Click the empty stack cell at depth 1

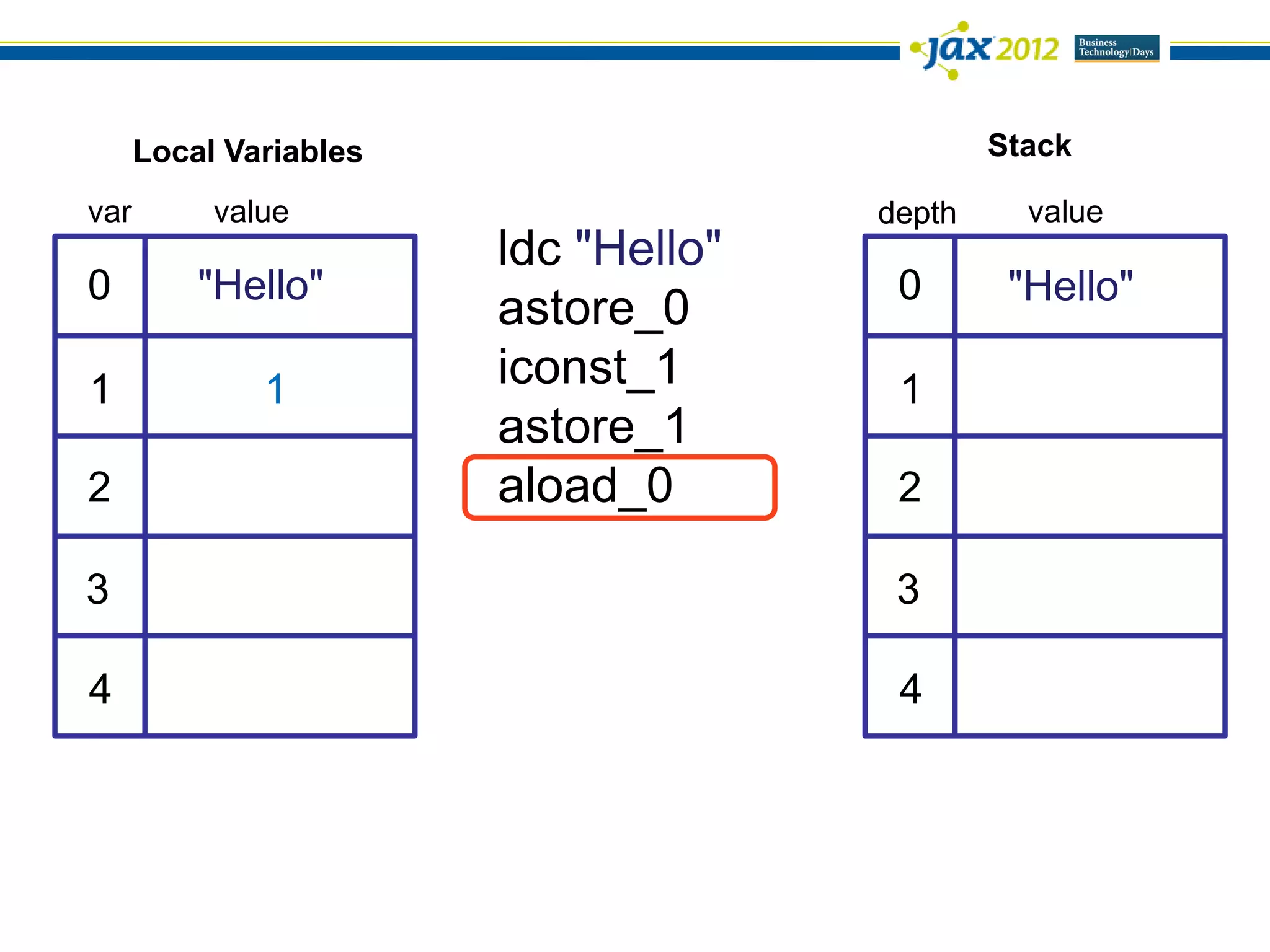(1090, 387)
